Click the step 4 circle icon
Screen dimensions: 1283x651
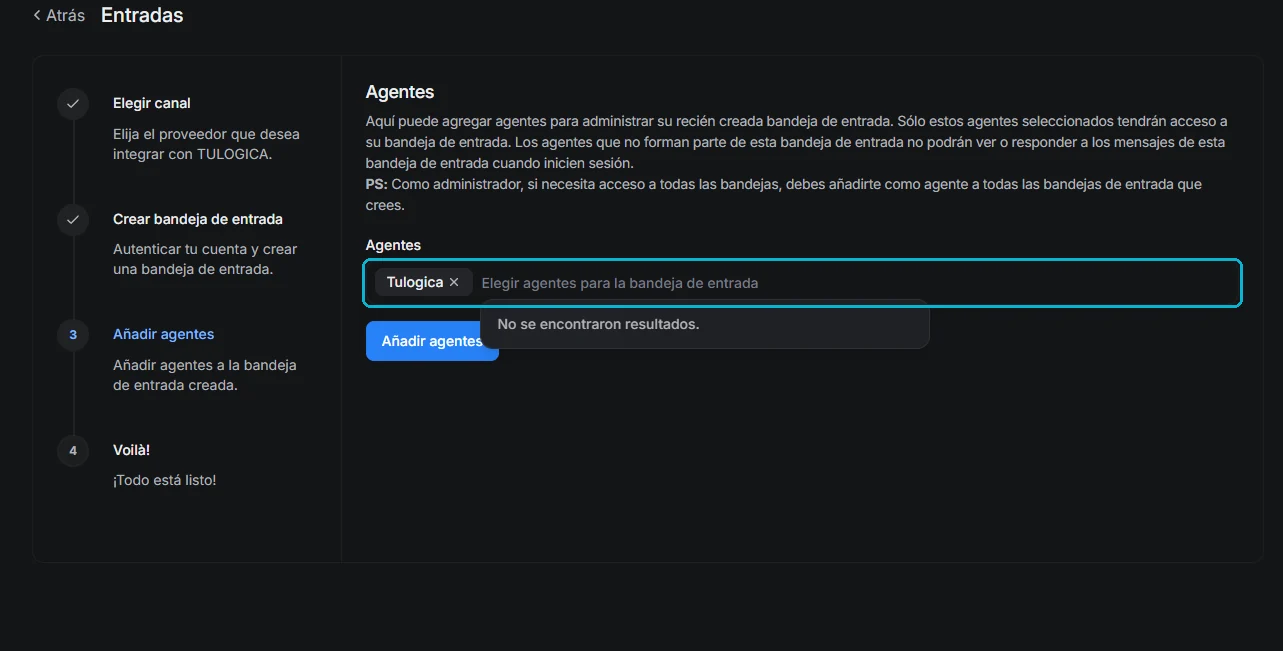click(73, 451)
